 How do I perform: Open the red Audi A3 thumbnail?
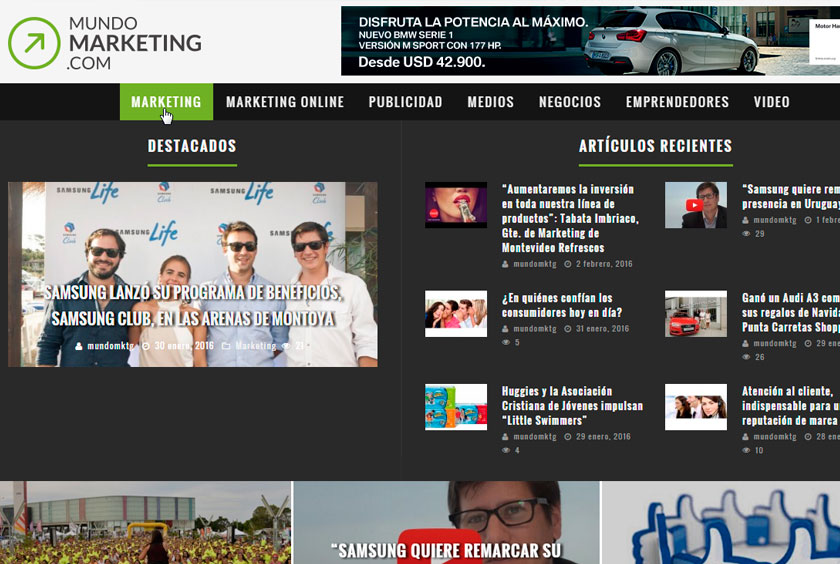[x=696, y=313]
